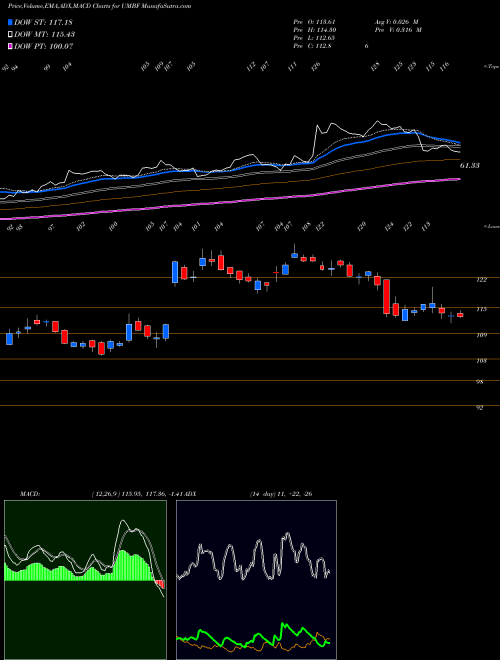The width and height of the screenshot is (500, 660).
Task: Select the 'DOW ST: 117.18' legend label
Action: point(43,22)
